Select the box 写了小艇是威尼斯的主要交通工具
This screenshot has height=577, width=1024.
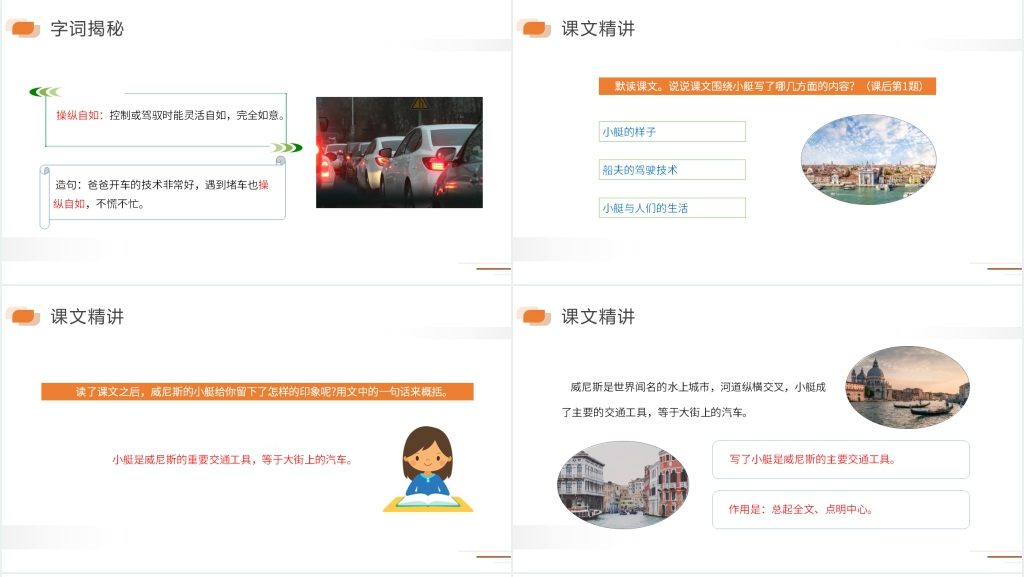[840, 460]
